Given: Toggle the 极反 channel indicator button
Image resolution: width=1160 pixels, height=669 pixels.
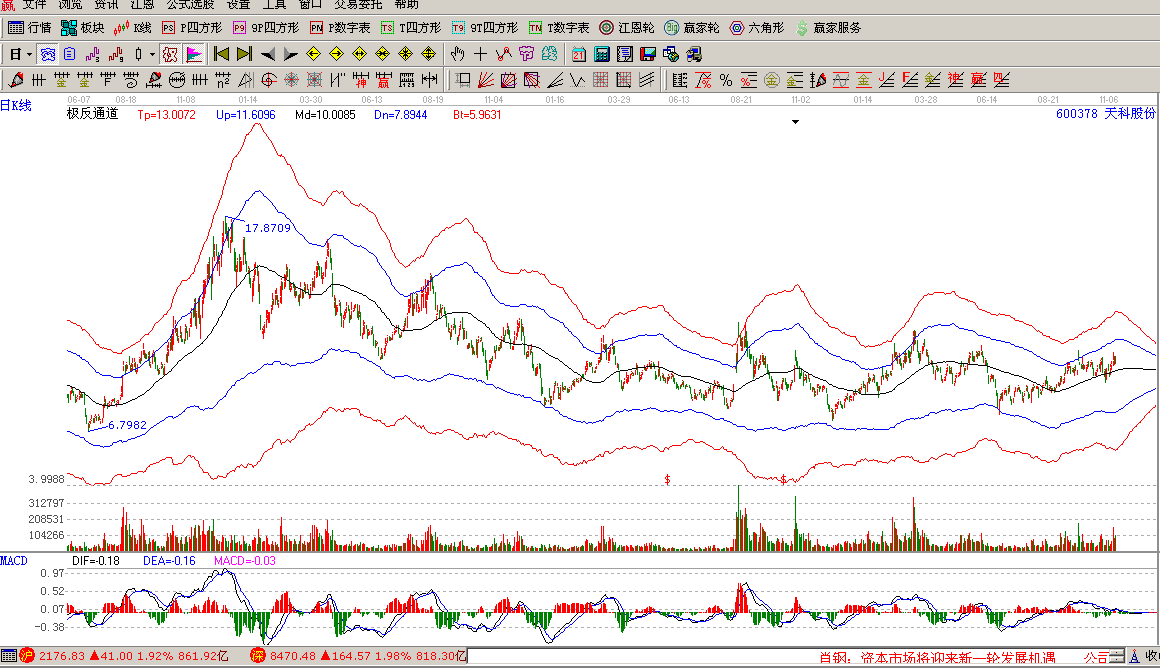Looking at the screenshot, I should (170, 54).
